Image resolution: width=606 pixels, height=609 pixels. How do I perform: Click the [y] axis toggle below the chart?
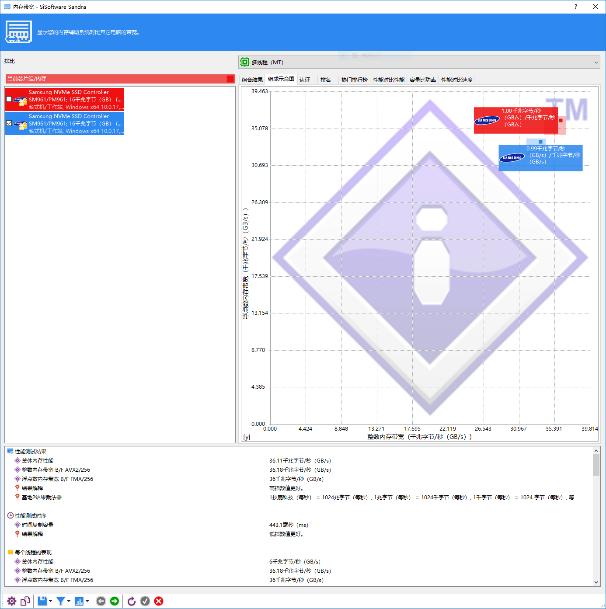[x=247, y=437]
